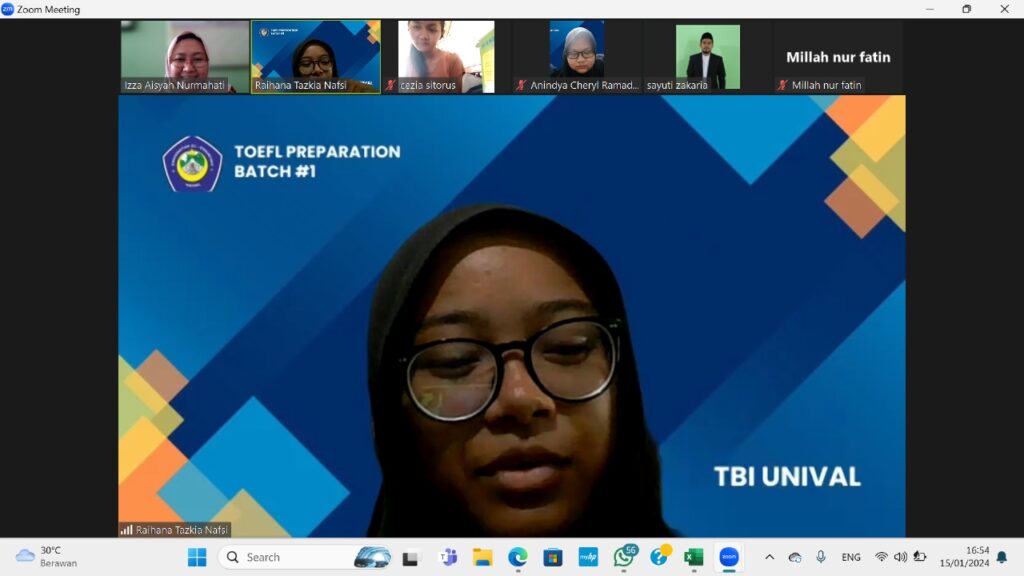Open Microsoft Edge browser in taskbar
The height and width of the screenshot is (576, 1024).
(x=517, y=557)
